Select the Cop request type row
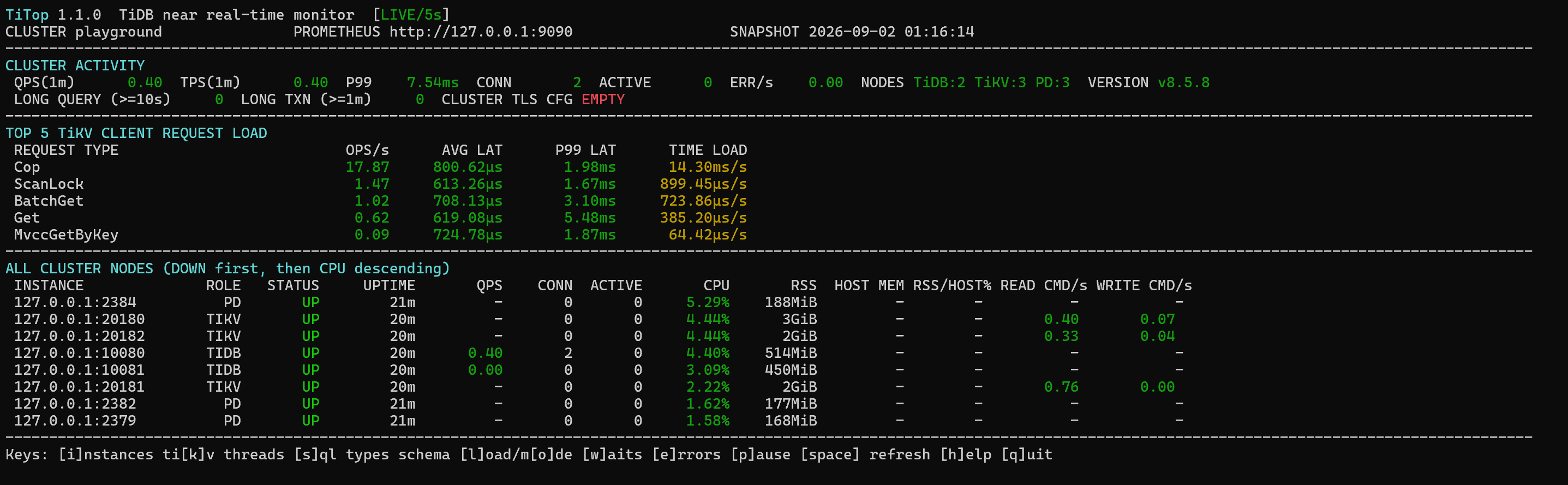Screen dimensions: 1568x485 point(380,167)
